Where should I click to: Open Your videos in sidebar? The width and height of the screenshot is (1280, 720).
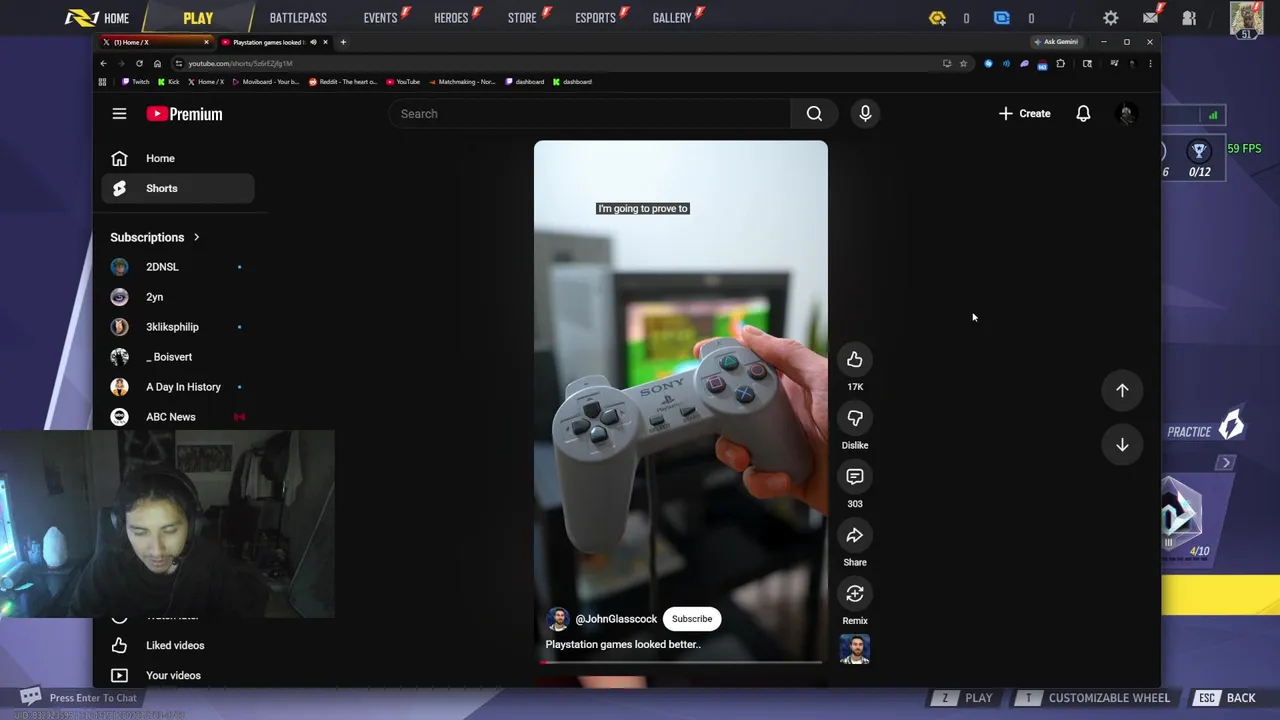[x=178, y=675]
